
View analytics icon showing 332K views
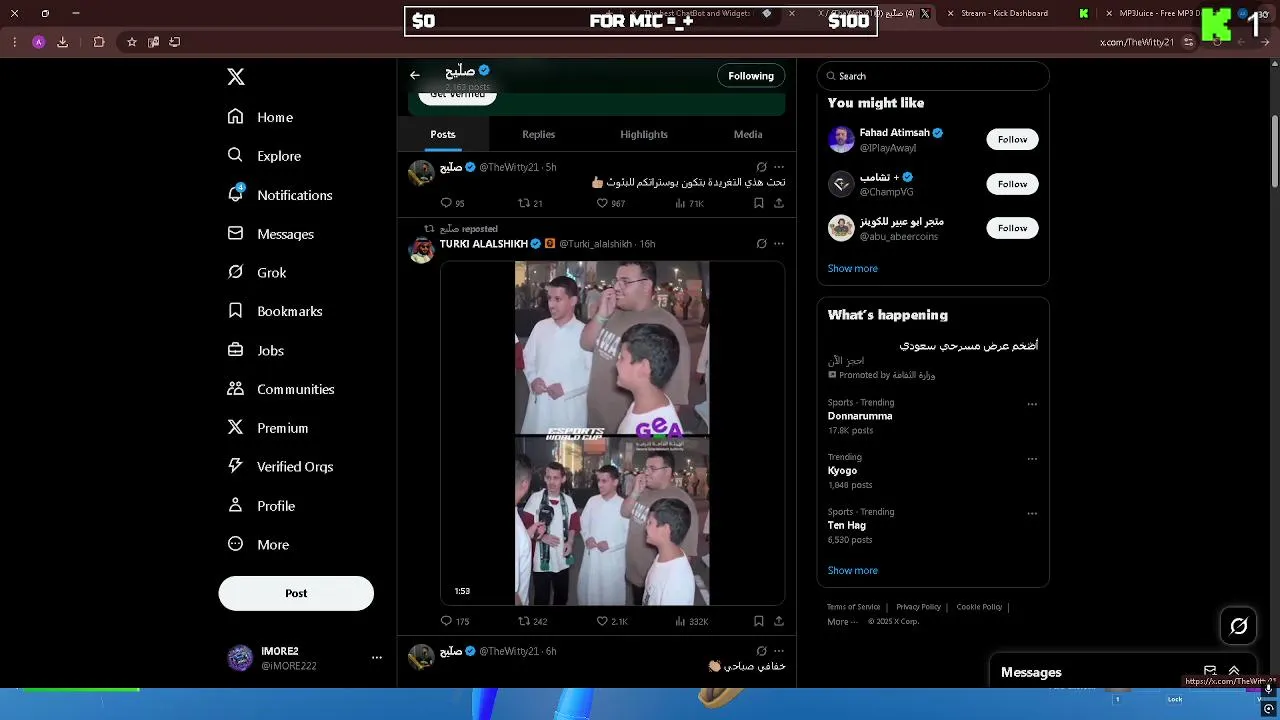tap(680, 621)
